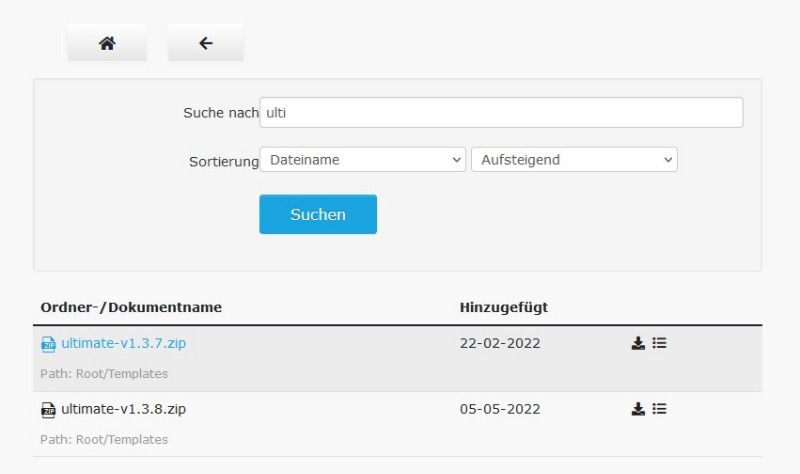Click the back arrow button
This screenshot has height=474, width=800.
point(206,43)
